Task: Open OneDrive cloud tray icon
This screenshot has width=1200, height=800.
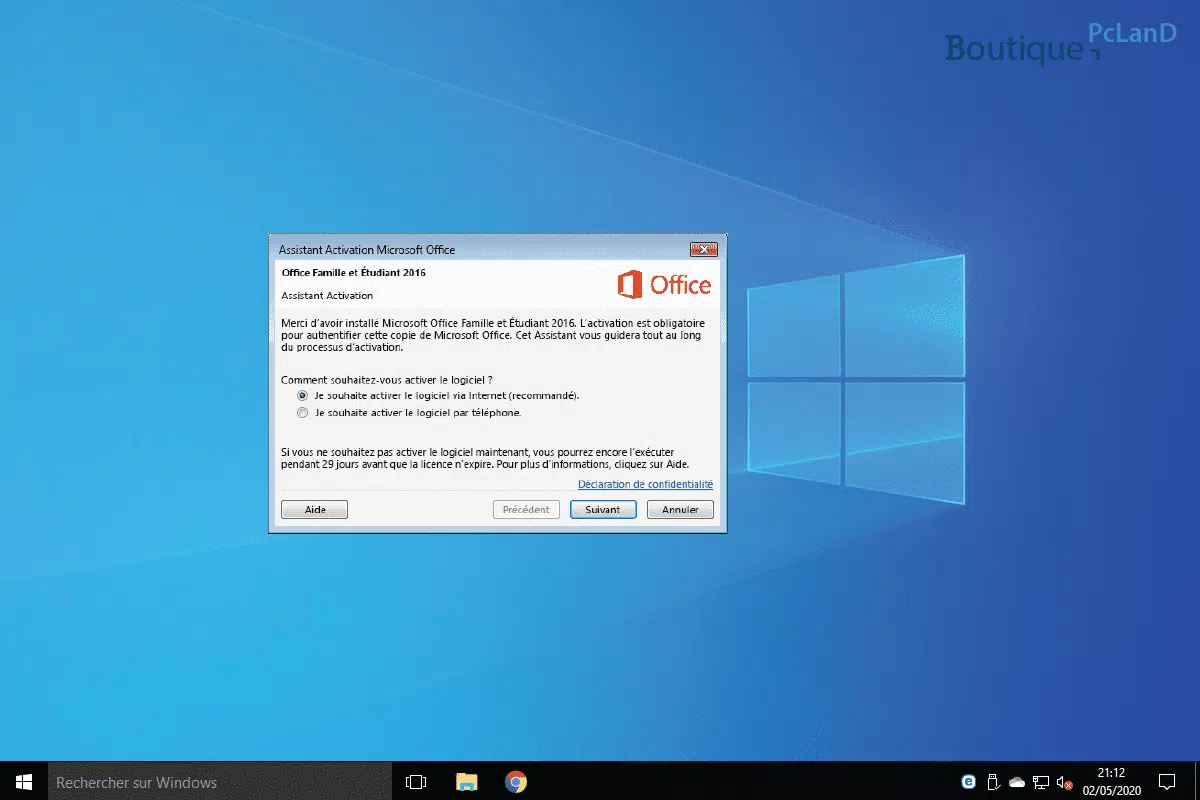Action: pyautogui.click(x=1017, y=781)
